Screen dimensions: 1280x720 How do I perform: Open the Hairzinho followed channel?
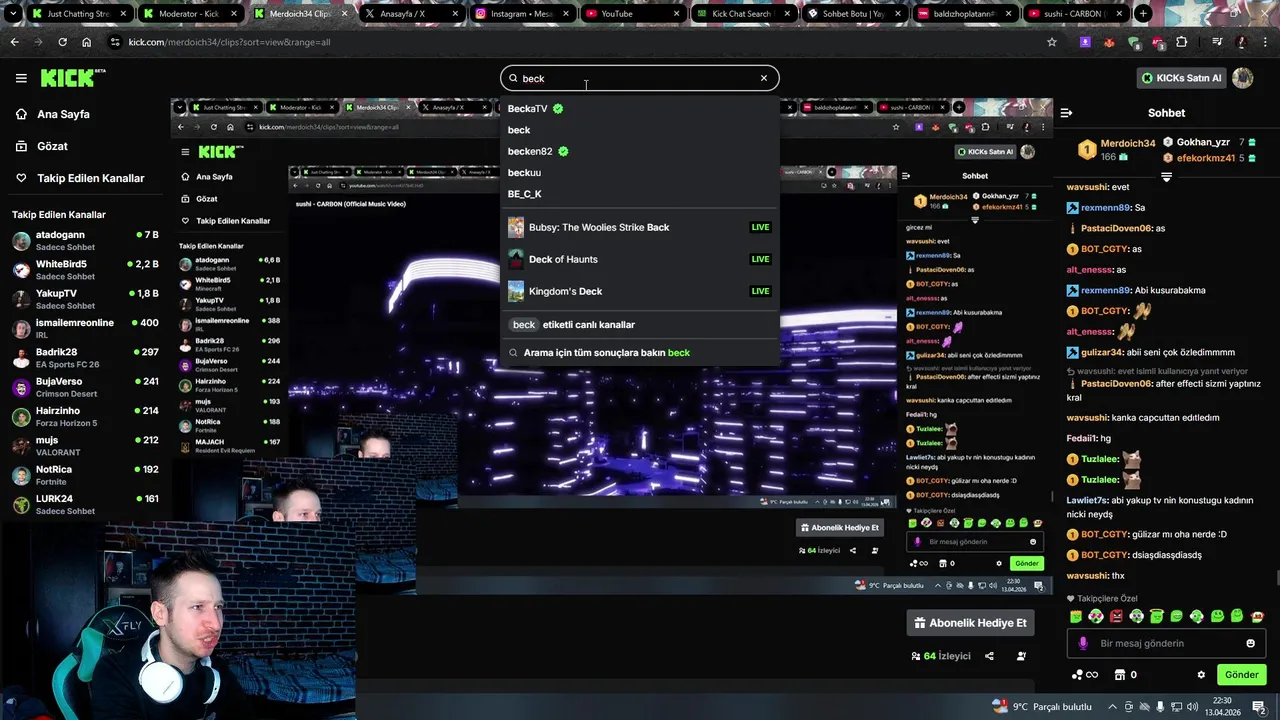click(85, 417)
